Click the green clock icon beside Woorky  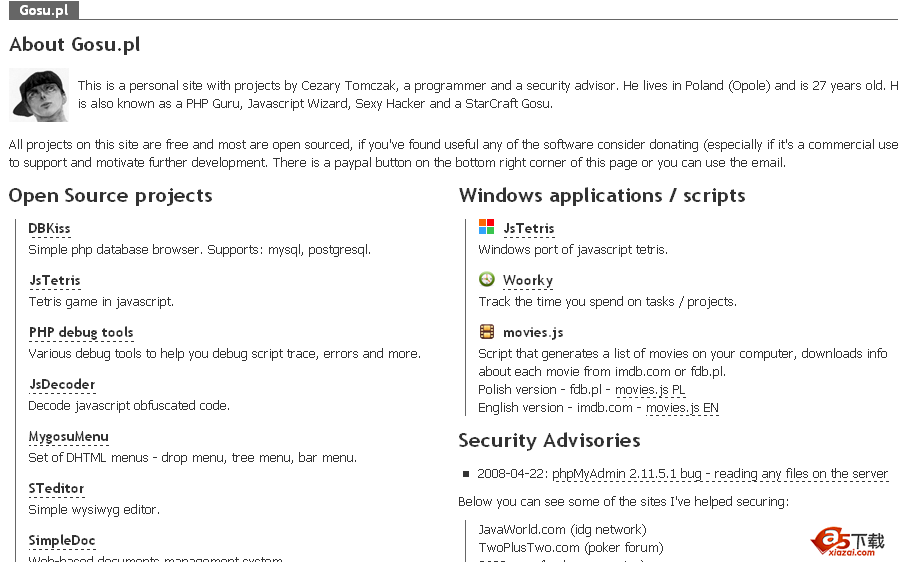tap(486, 280)
